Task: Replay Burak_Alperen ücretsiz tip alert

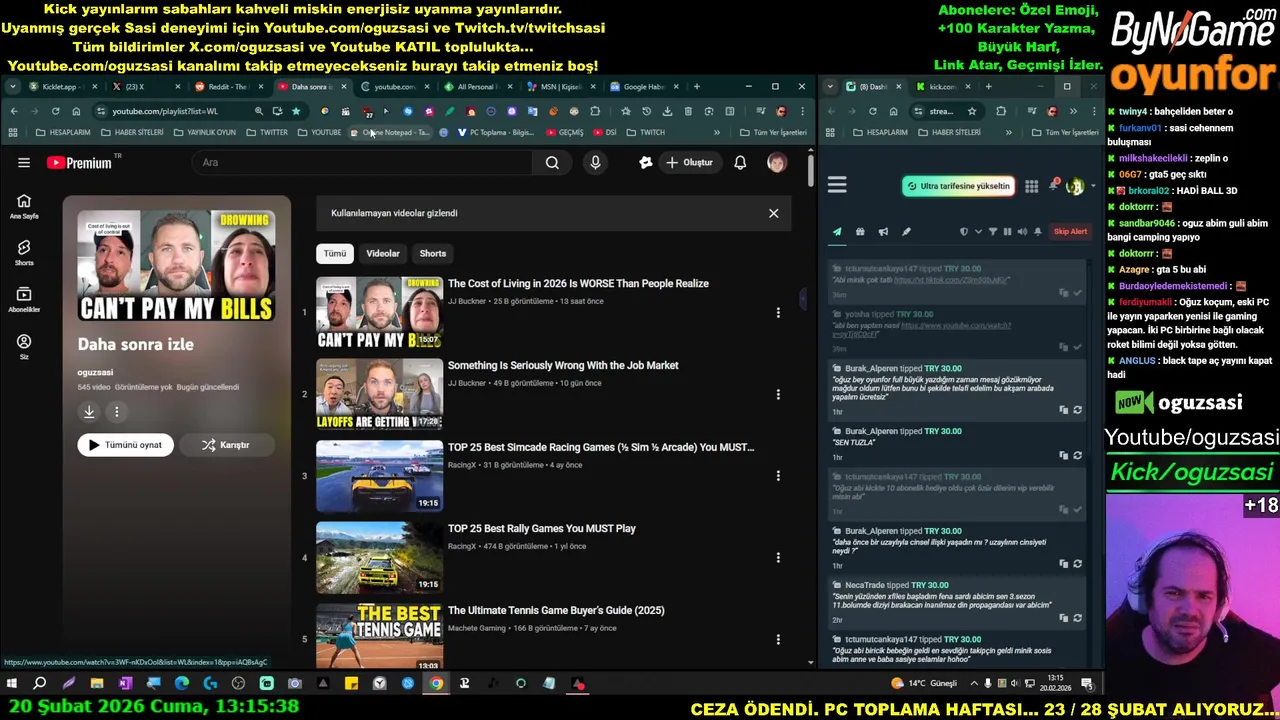Action: coord(1077,410)
